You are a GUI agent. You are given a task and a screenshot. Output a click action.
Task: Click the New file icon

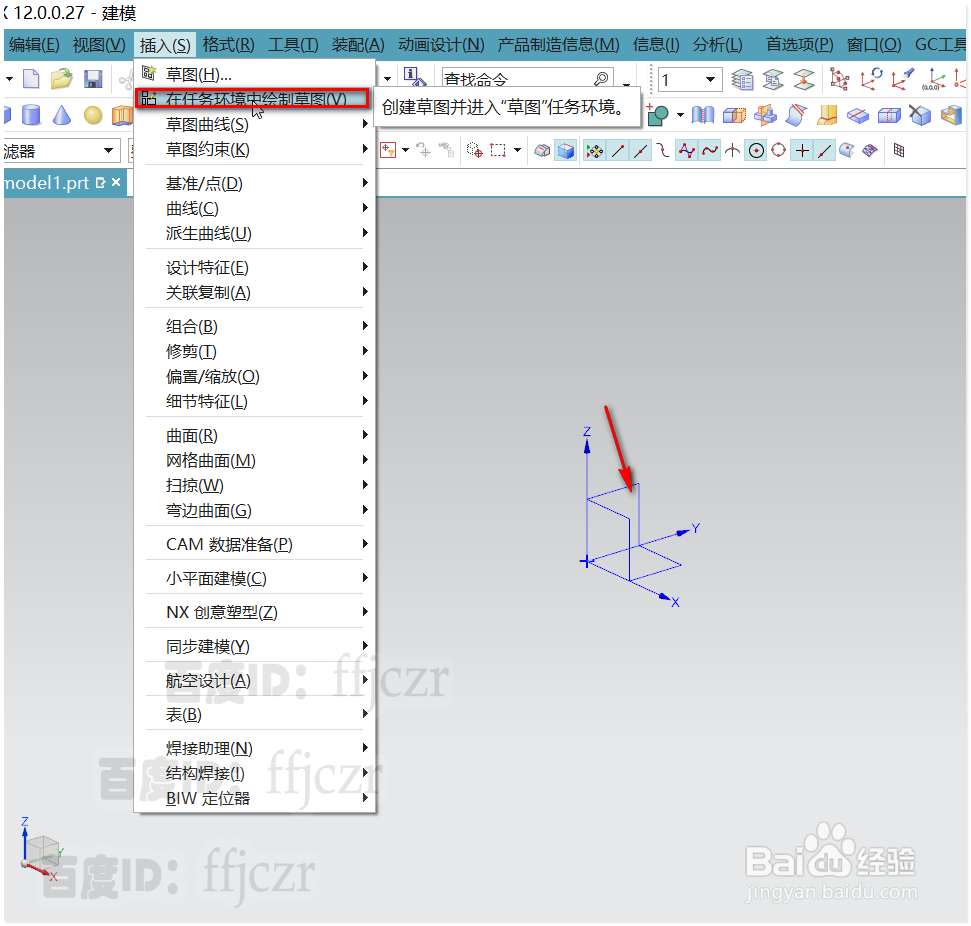[x=31, y=79]
